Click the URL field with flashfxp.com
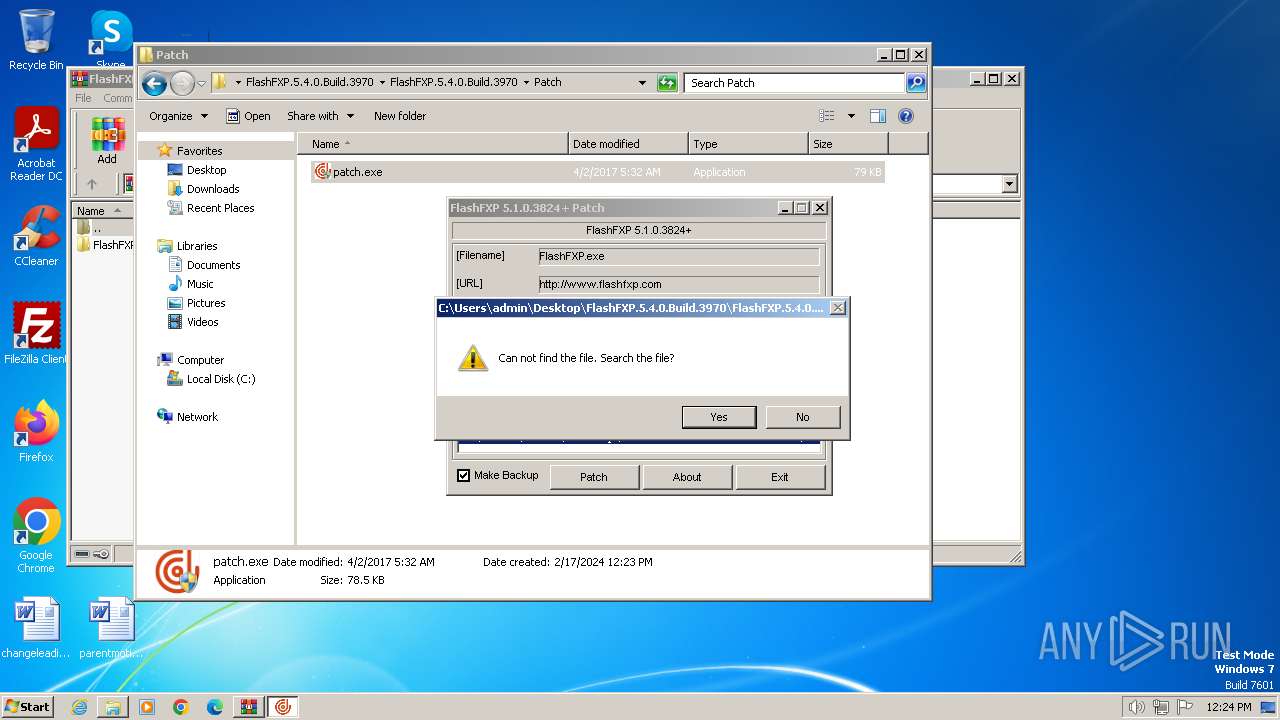The image size is (1280, 720). (x=679, y=284)
